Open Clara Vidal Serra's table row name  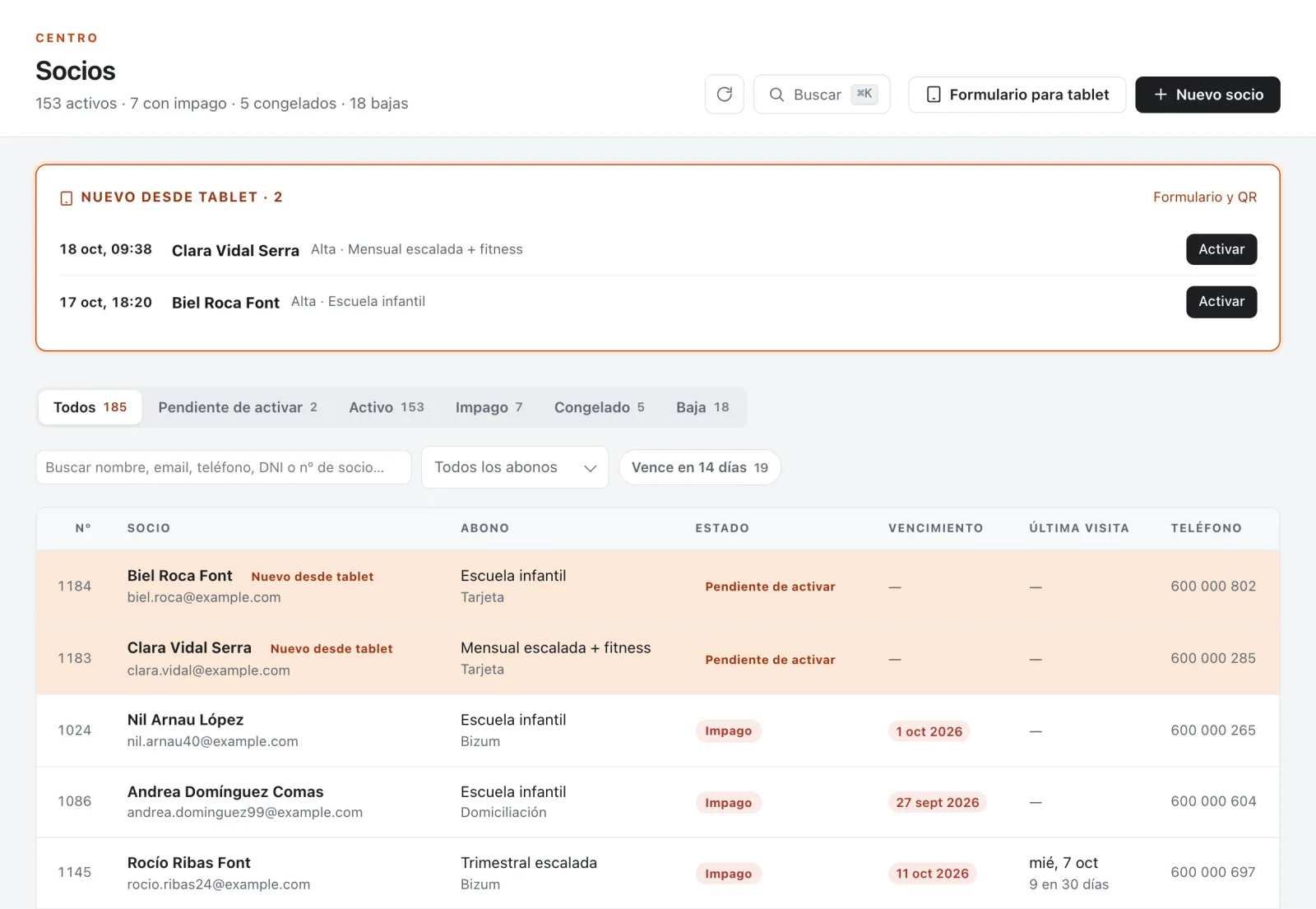189,648
